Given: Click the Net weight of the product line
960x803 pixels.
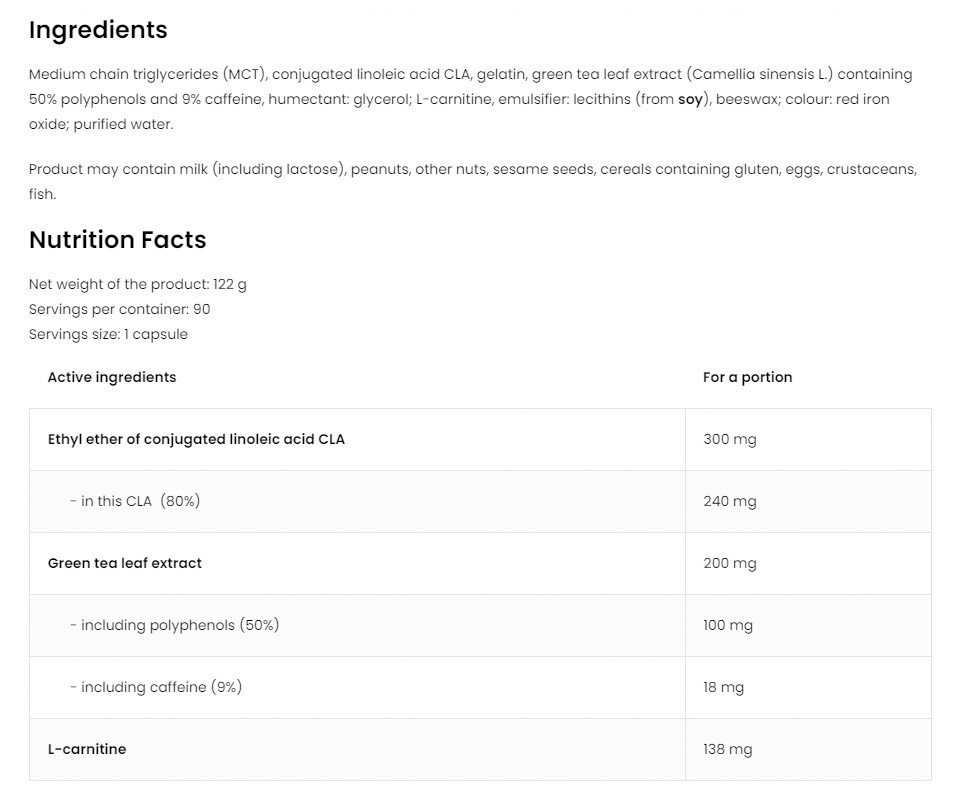Looking at the screenshot, I should click(x=138, y=284).
